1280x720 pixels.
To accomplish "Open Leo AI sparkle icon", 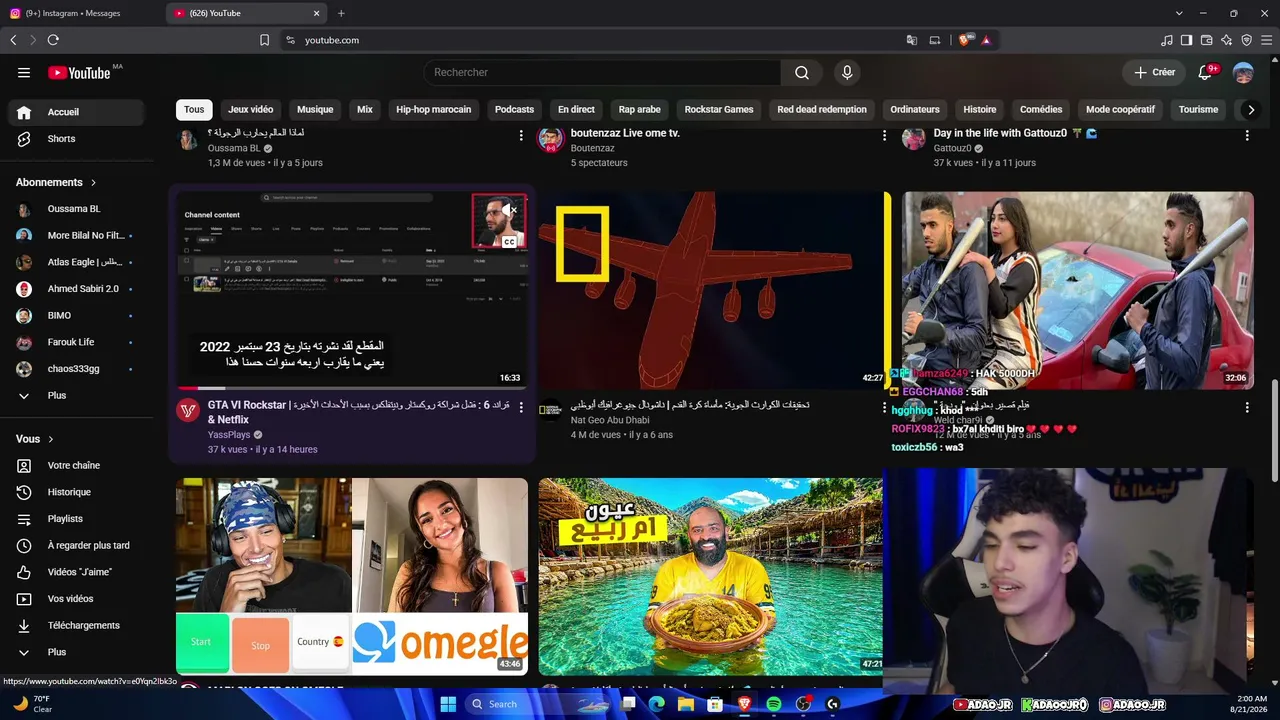I will [x=1226, y=40].
